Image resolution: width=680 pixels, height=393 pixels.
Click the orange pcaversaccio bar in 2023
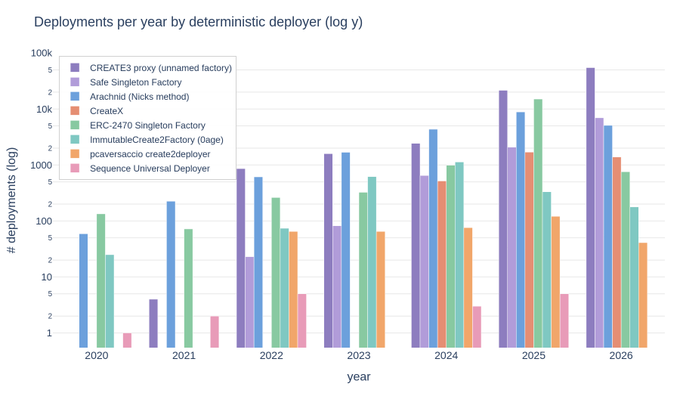tap(381, 289)
